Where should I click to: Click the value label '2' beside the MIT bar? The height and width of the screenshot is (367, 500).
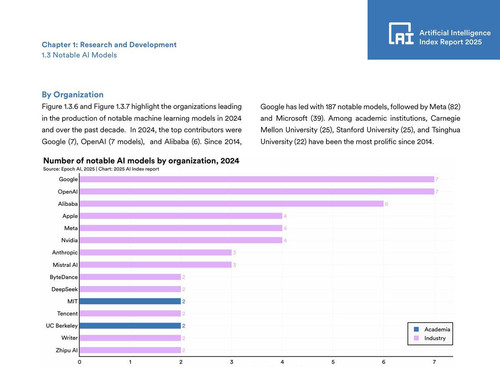coord(184,302)
